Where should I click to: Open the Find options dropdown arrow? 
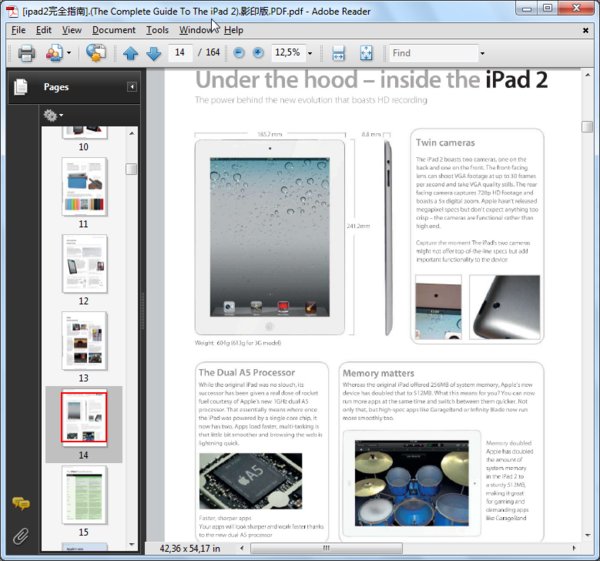point(482,53)
